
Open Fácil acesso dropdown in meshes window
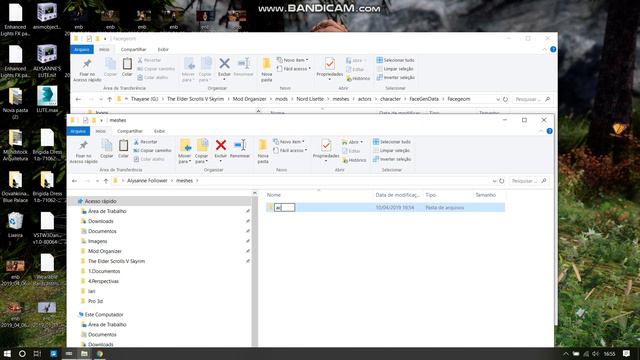[x=290, y=150]
